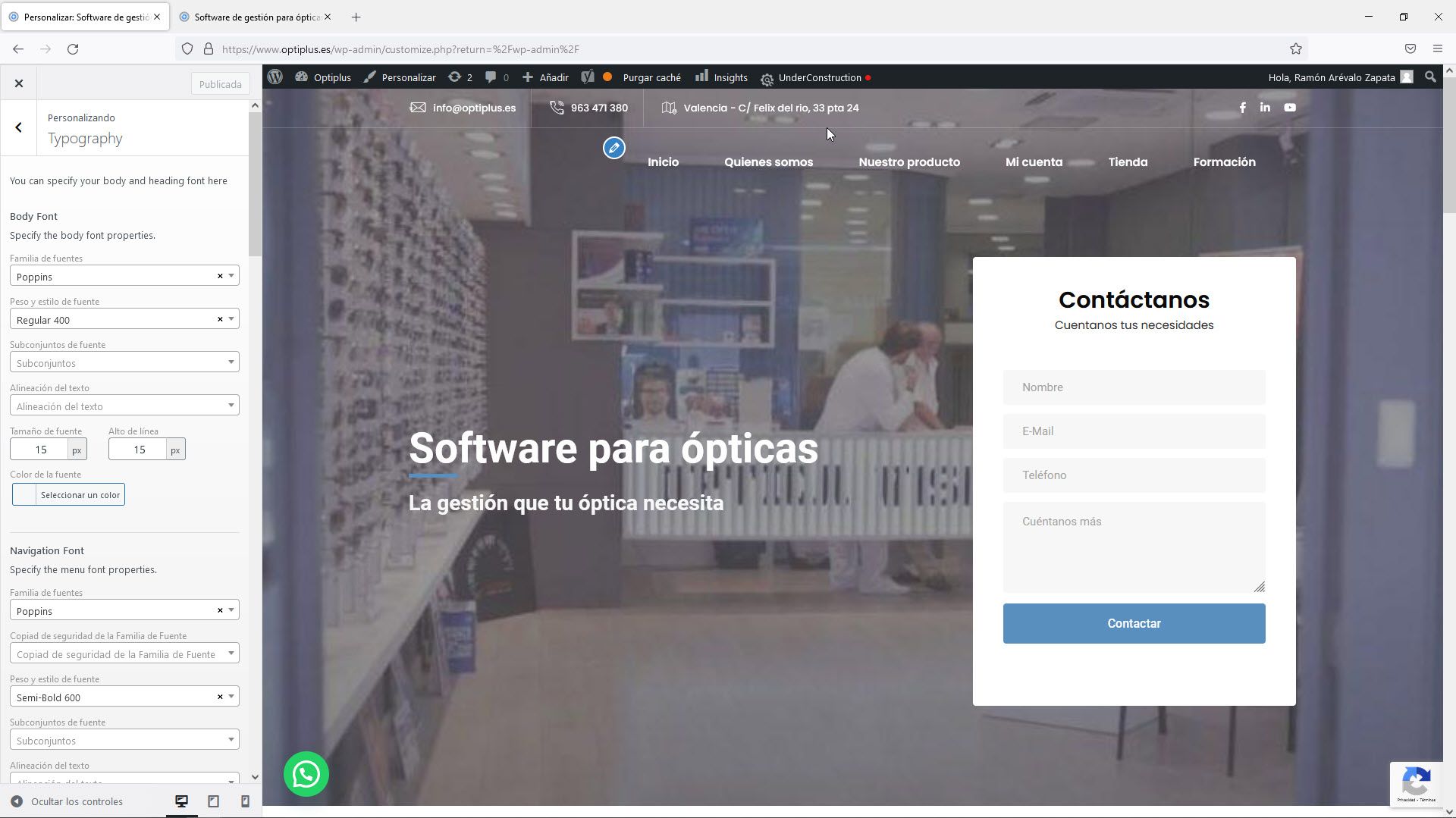This screenshot has width=1456, height=818.
Task: Click the Teléfono input field
Action: pos(1134,475)
